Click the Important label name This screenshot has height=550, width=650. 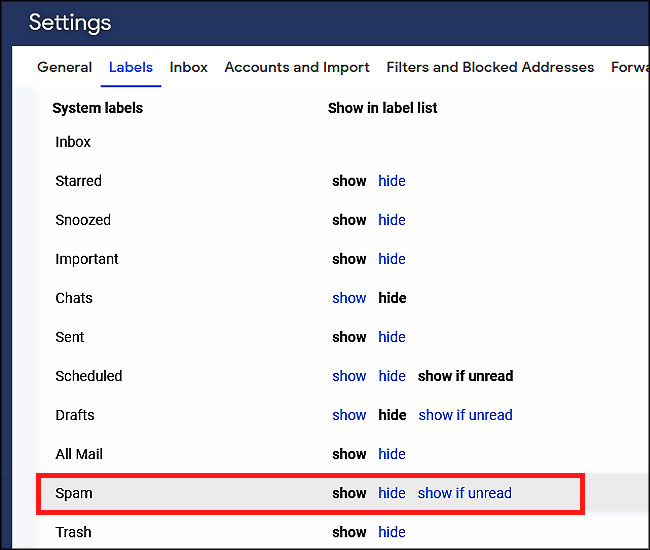87,259
